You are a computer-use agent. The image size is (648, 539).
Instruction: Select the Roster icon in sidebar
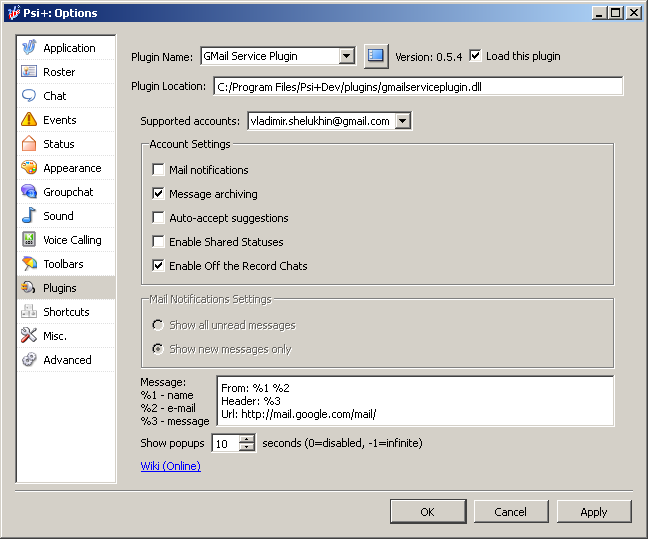pyautogui.click(x=29, y=72)
